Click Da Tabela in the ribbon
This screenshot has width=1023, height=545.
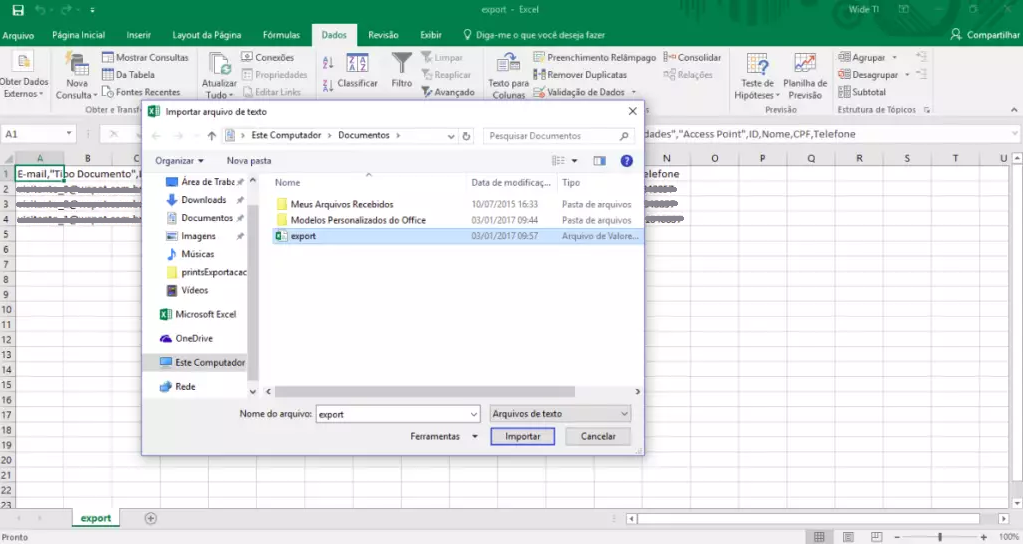click(129, 75)
